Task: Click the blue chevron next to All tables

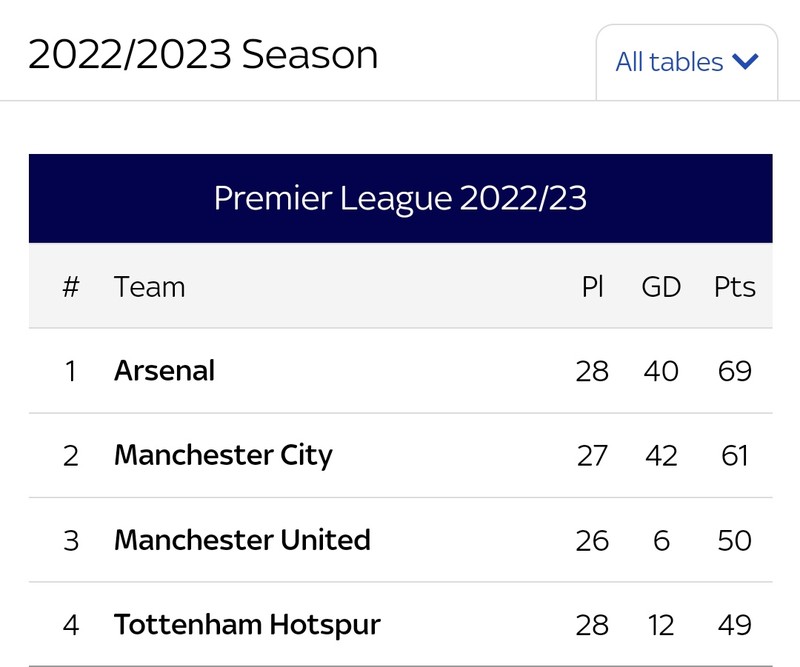Action: point(745,62)
